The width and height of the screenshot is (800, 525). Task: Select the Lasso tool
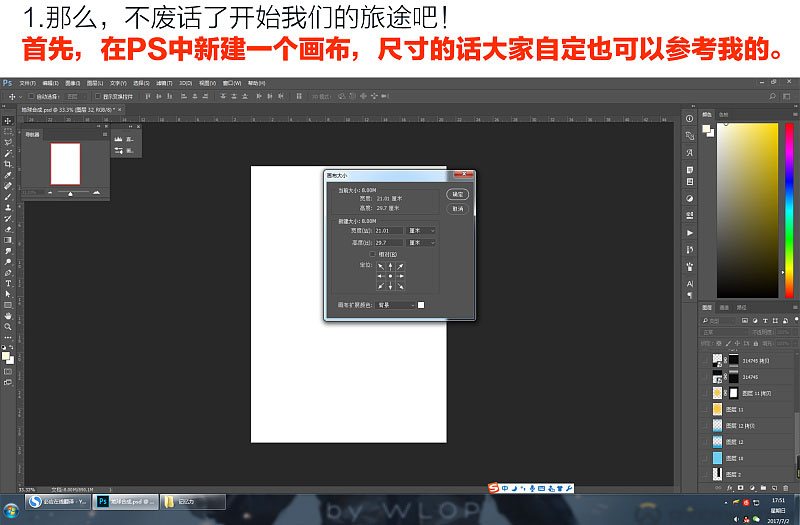[8, 142]
